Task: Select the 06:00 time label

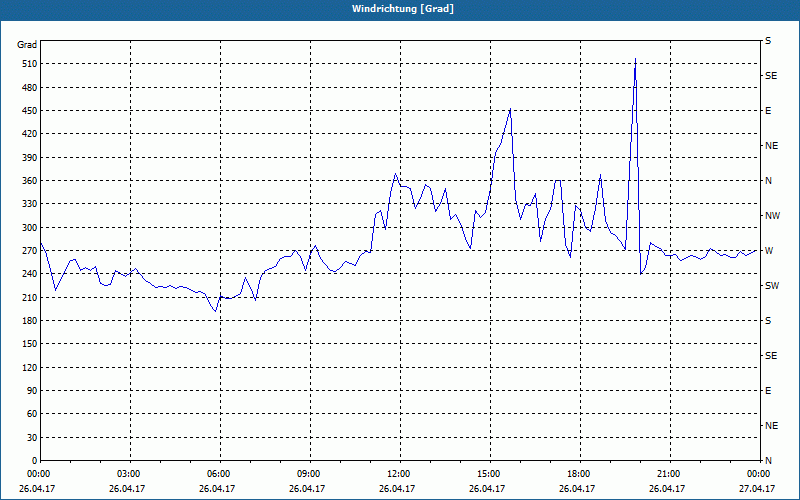Action: click(x=217, y=473)
